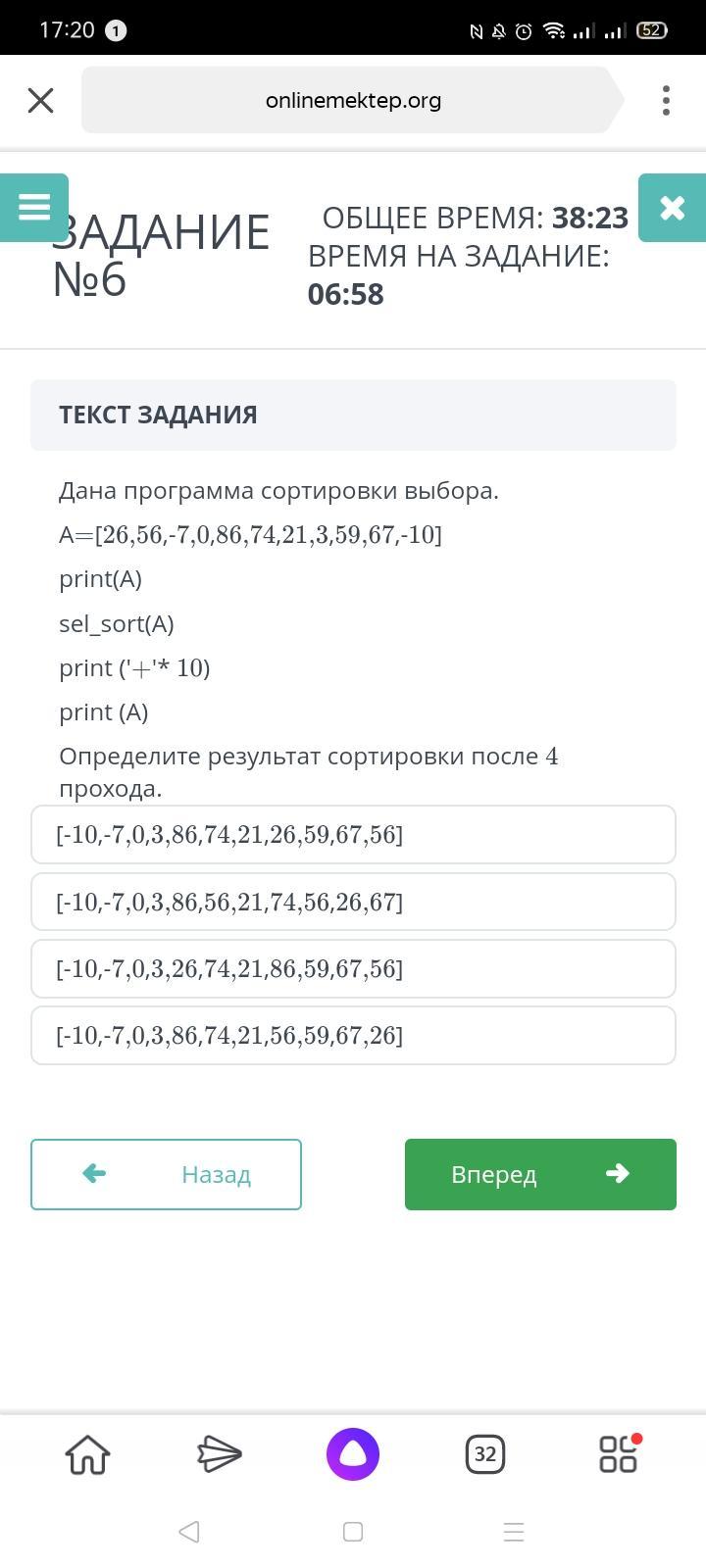Open the services grid icon
The height and width of the screenshot is (1568, 706).
(x=619, y=1454)
